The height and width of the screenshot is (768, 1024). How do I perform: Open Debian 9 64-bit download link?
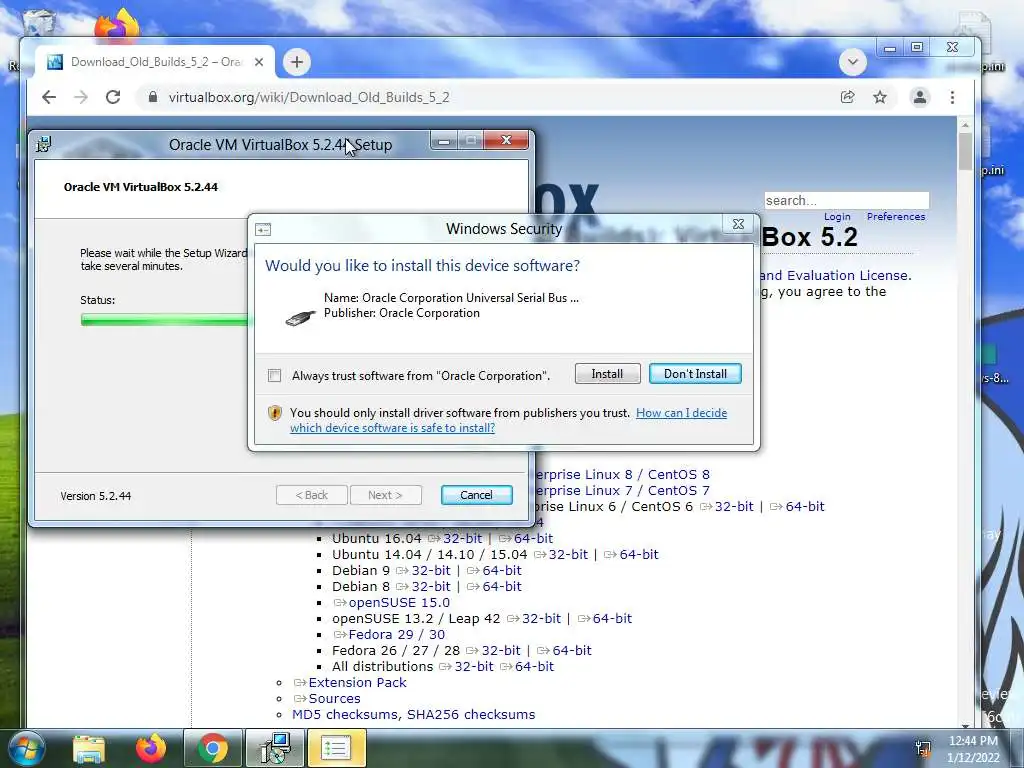click(x=502, y=570)
